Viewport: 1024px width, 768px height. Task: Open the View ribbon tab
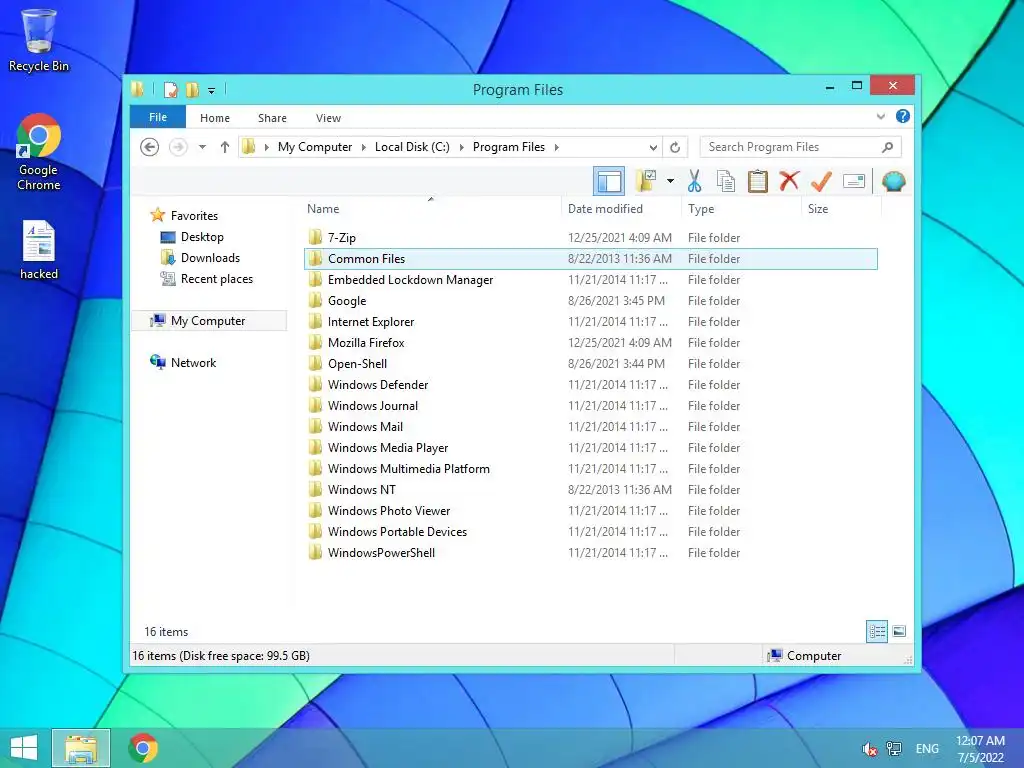pos(328,118)
